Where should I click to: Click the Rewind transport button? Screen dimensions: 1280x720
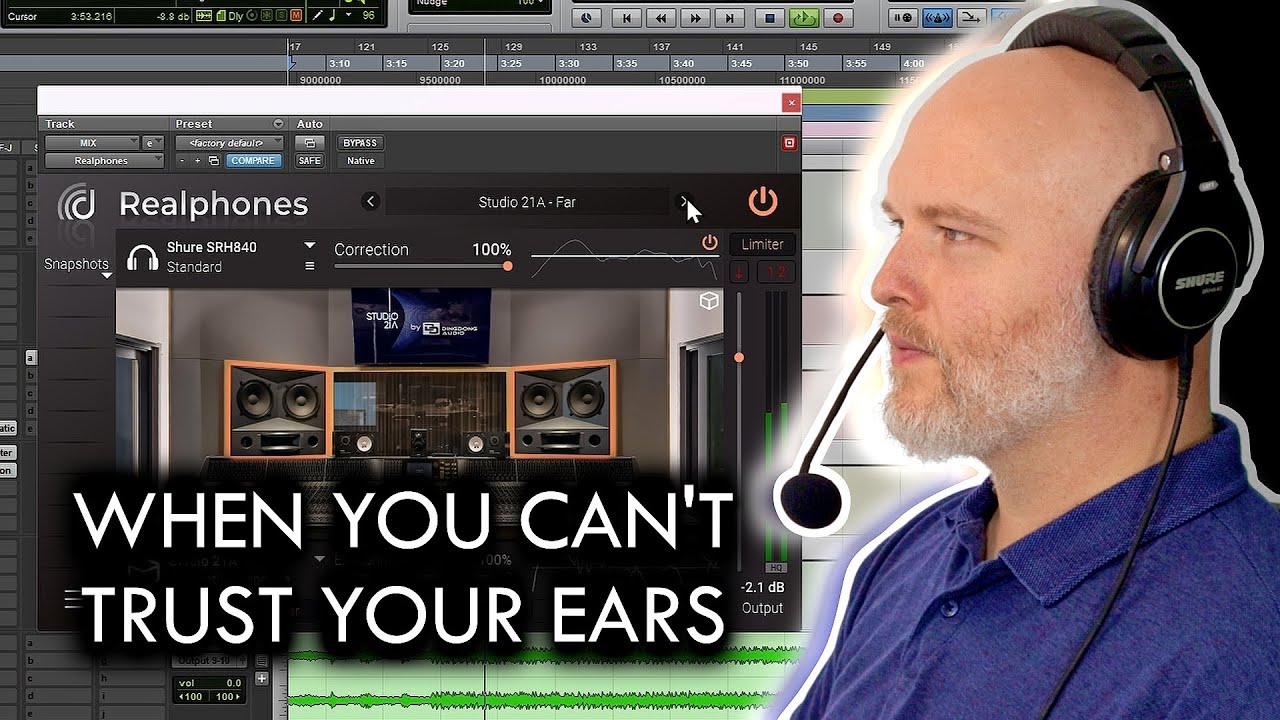click(661, 17)
